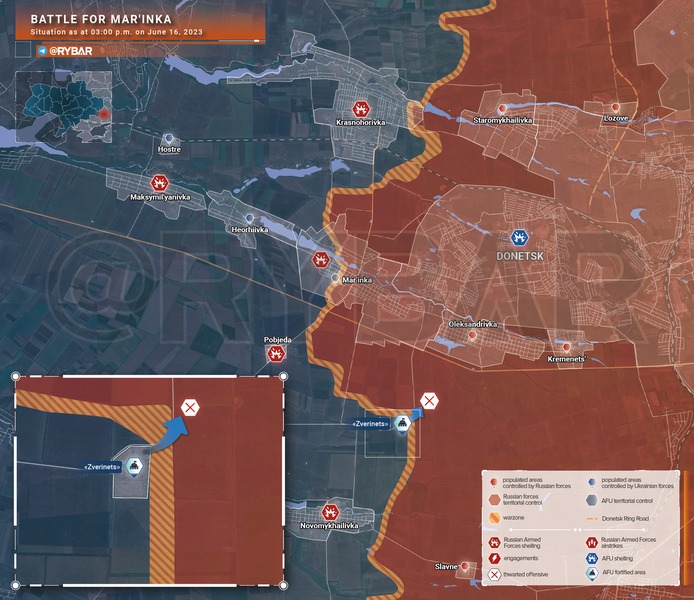This screenshot has width=694, height=600.
Task: Select the AFU shelling icon over Donetsk
Action: pyautogui.click(x=519, y=237)
